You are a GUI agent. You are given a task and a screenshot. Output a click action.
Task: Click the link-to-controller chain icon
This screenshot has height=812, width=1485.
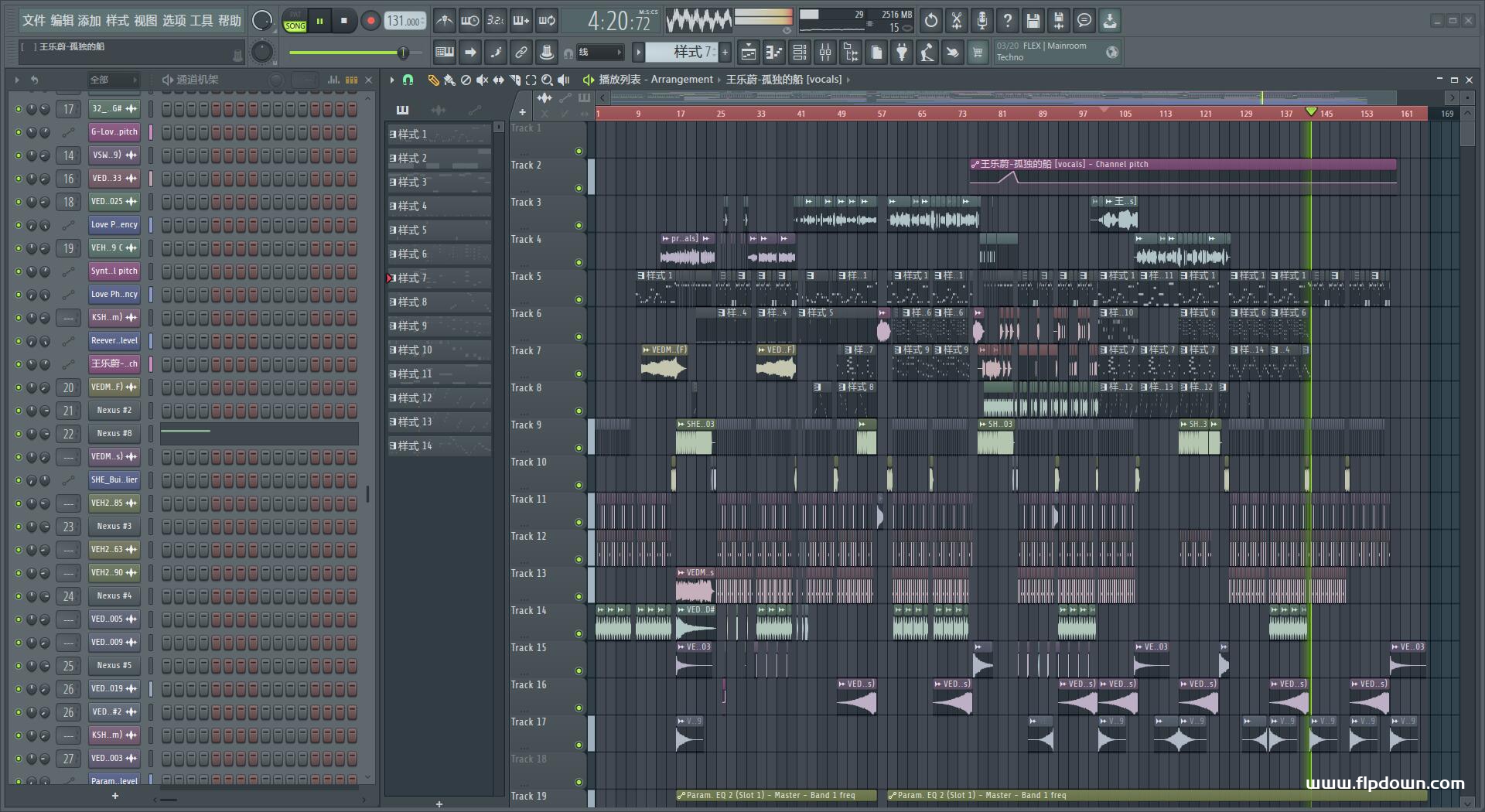[521, 53]
